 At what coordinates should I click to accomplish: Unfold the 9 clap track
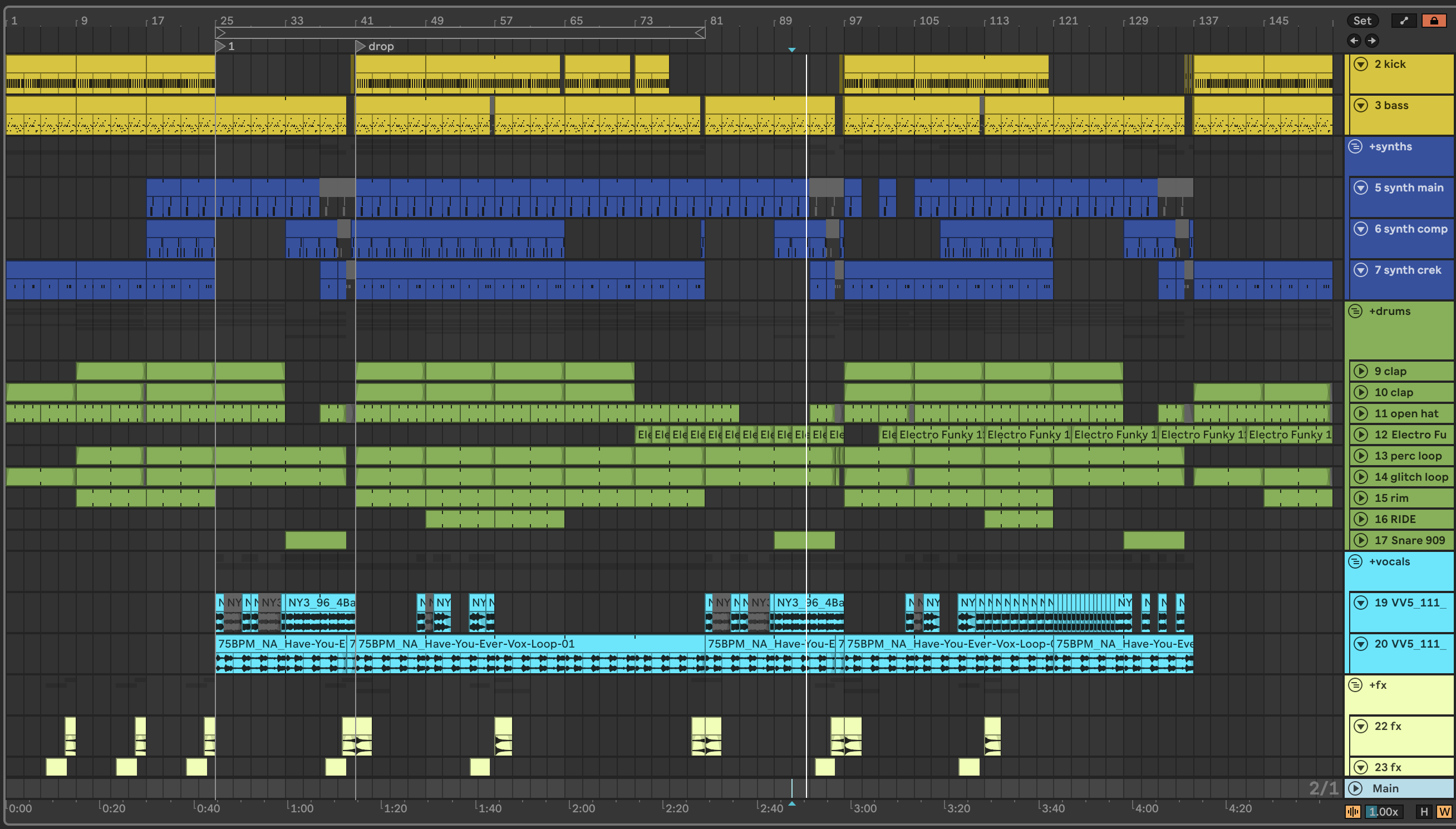click(1360, 371)
